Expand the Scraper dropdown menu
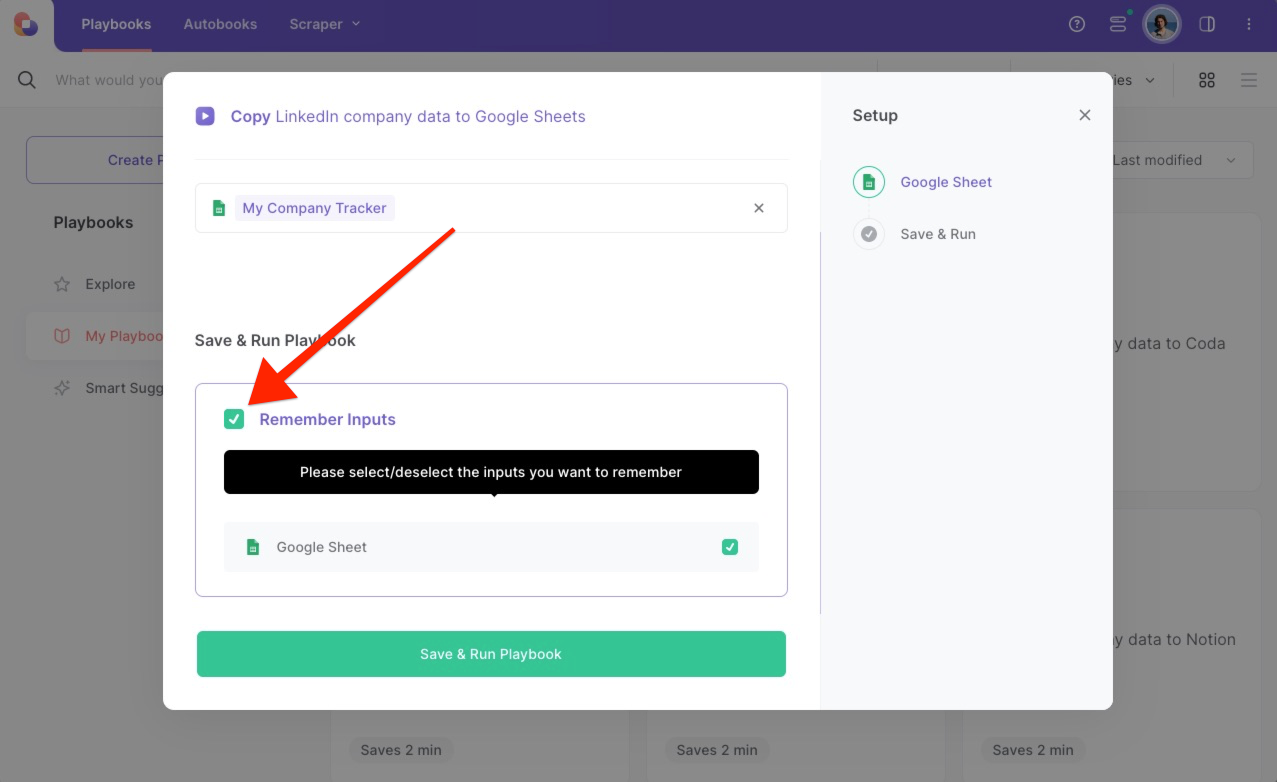The image size is (1277, 782). click(x=325, y=24)
